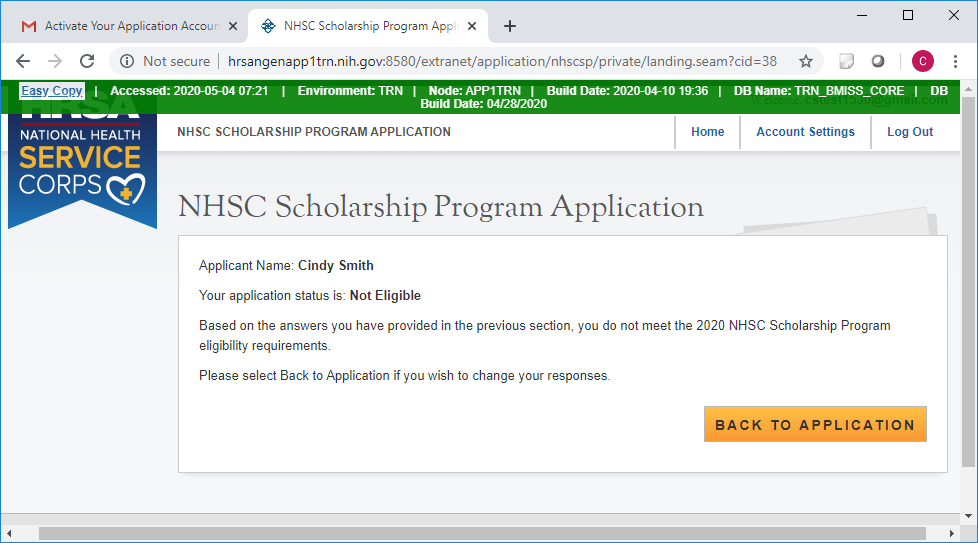Reload the current page
The width and height of the screenshot is (978, 543).
click(87, 61)
